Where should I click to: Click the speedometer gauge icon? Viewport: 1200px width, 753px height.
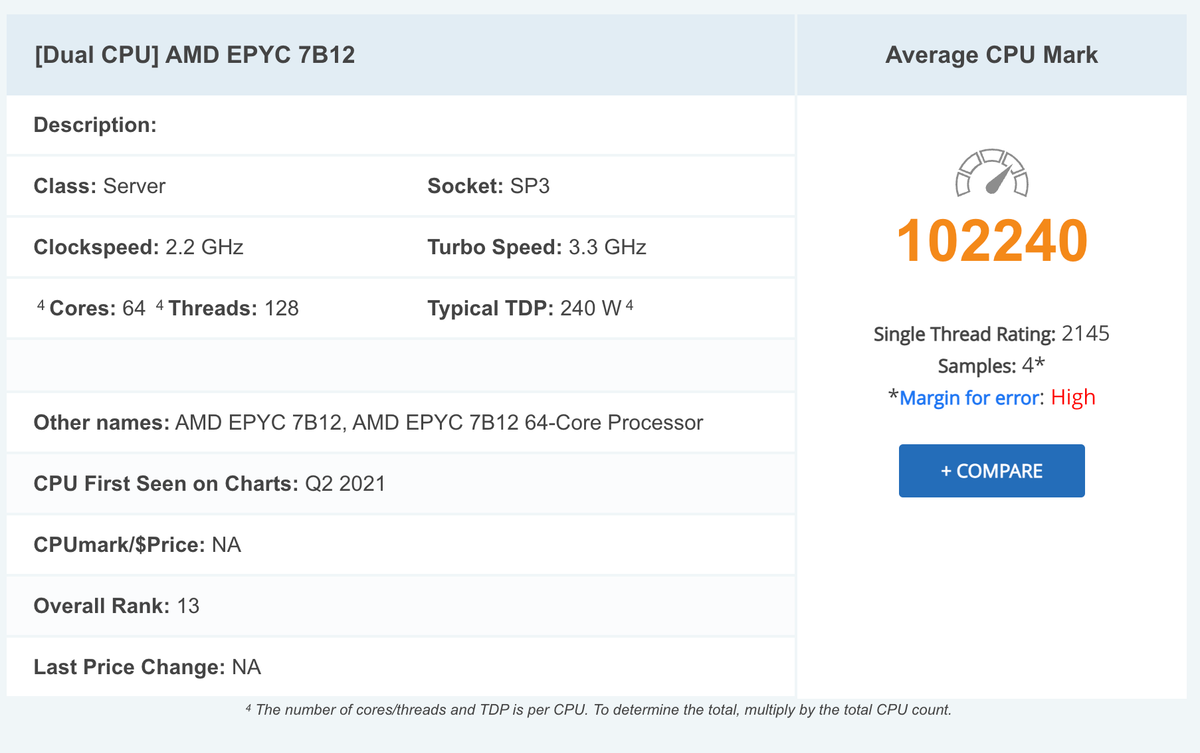pos(991,172)
